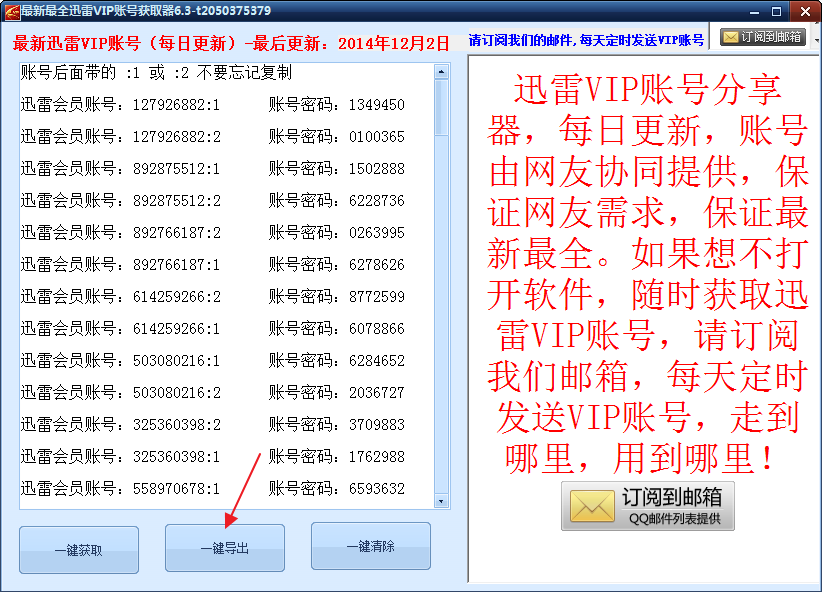Click password 0263995

(377, 233)
